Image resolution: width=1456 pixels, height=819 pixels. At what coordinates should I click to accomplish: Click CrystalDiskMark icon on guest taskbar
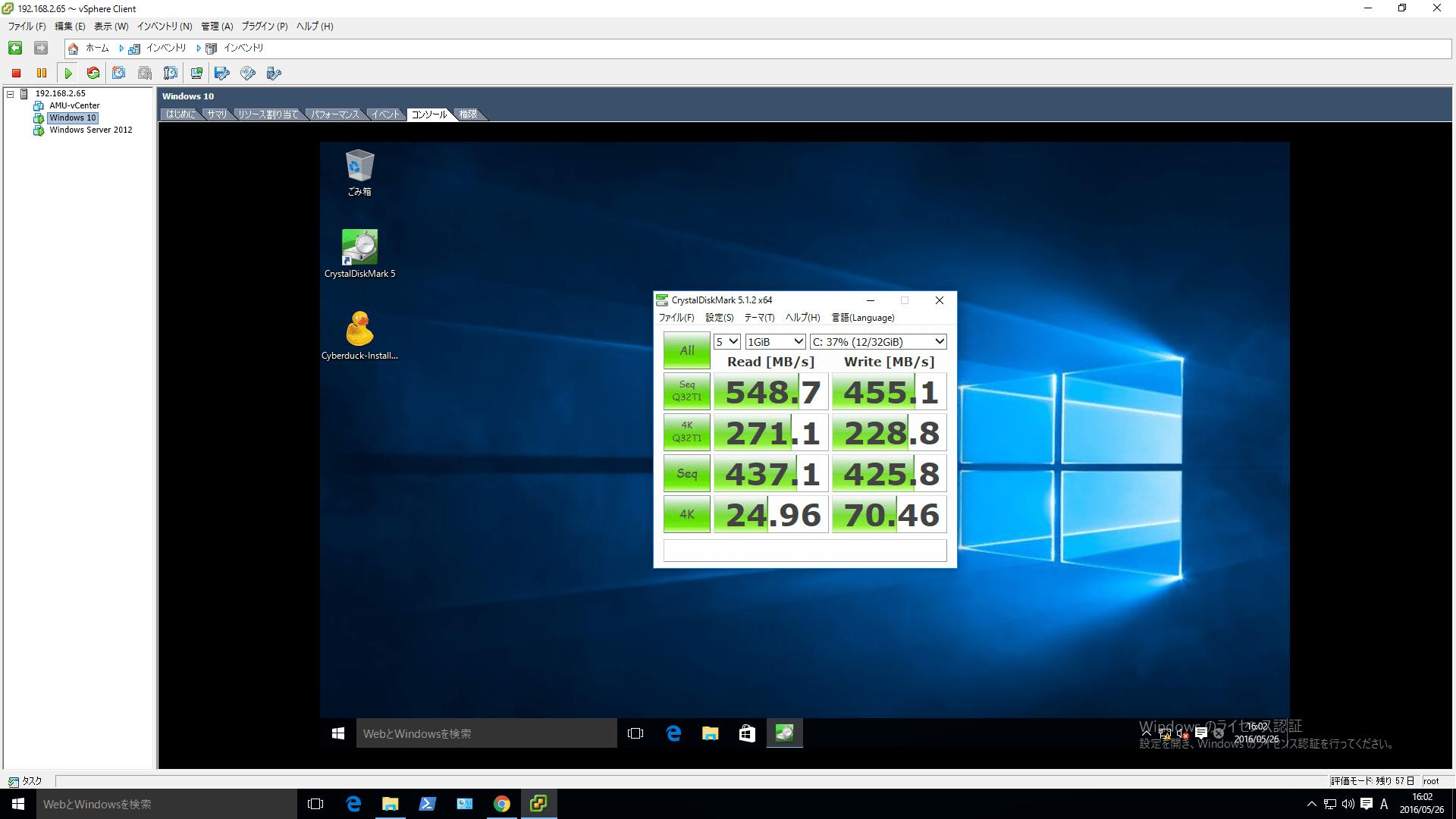pos(784,733)
